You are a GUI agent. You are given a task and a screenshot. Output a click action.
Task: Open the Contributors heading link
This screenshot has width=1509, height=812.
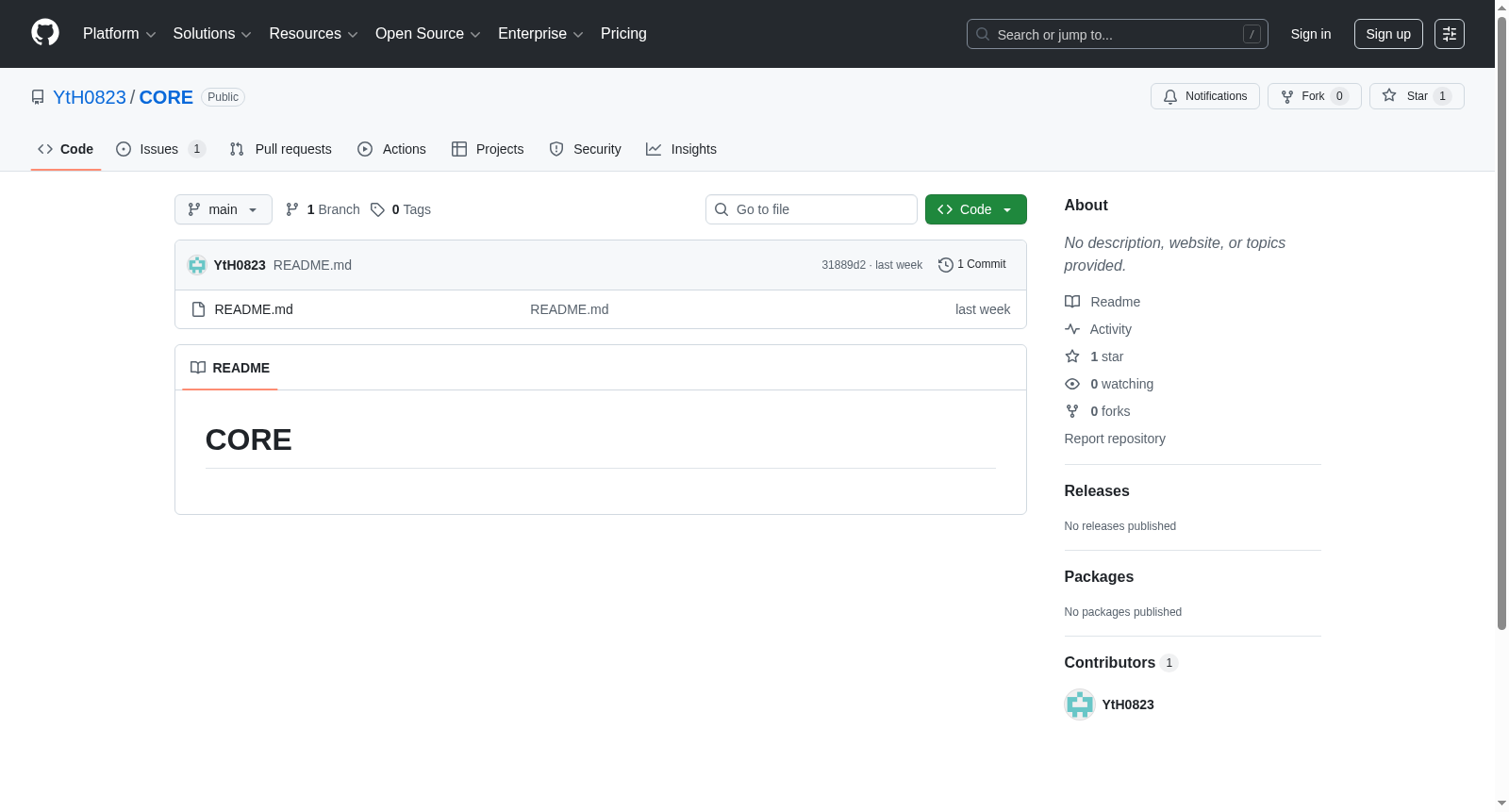[x=1121, y=663]
